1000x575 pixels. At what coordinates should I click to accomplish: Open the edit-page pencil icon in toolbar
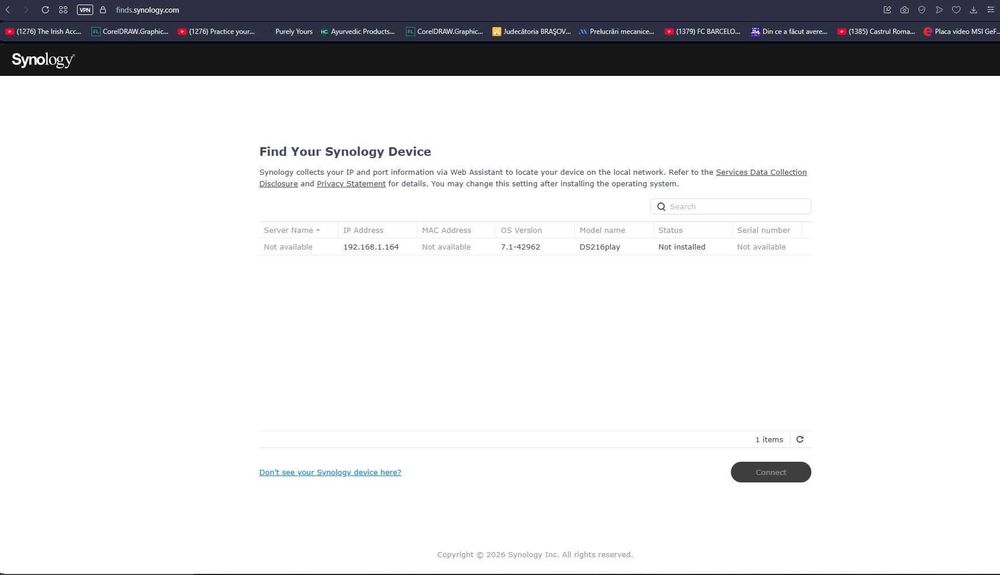(x=887, y=10)
